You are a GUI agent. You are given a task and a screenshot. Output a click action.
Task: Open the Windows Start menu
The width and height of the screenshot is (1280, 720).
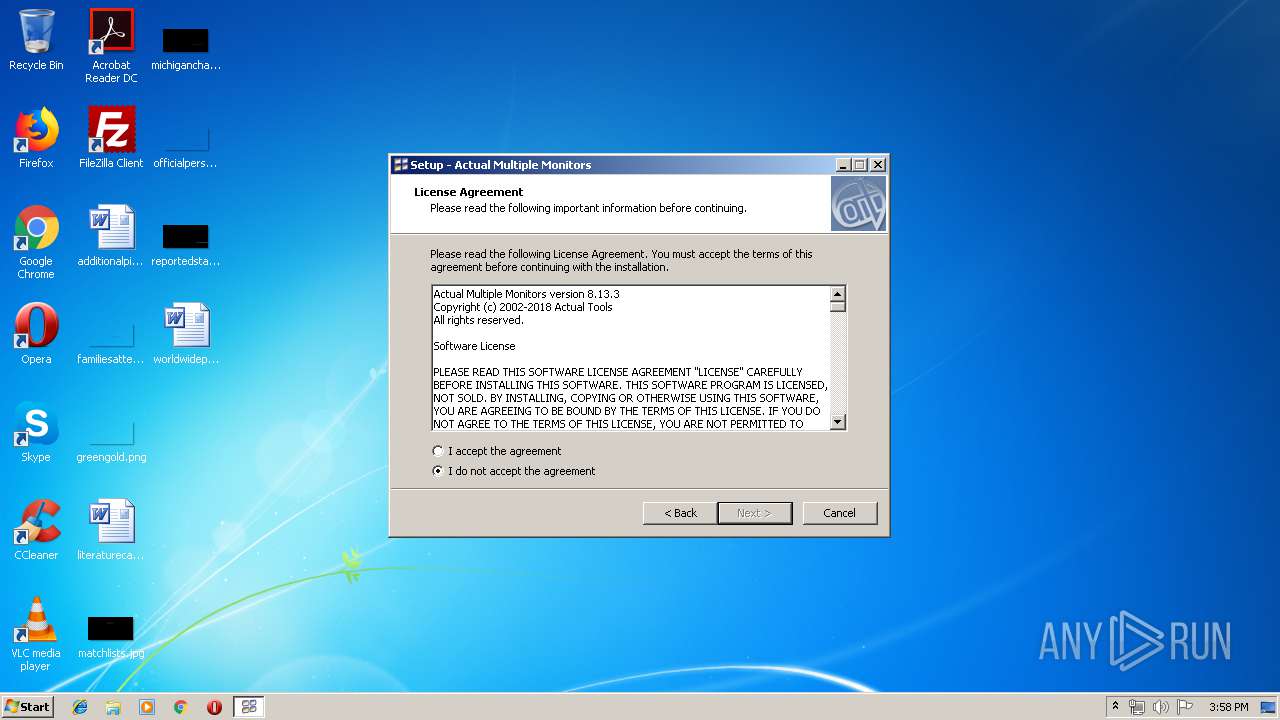(28, 706)
